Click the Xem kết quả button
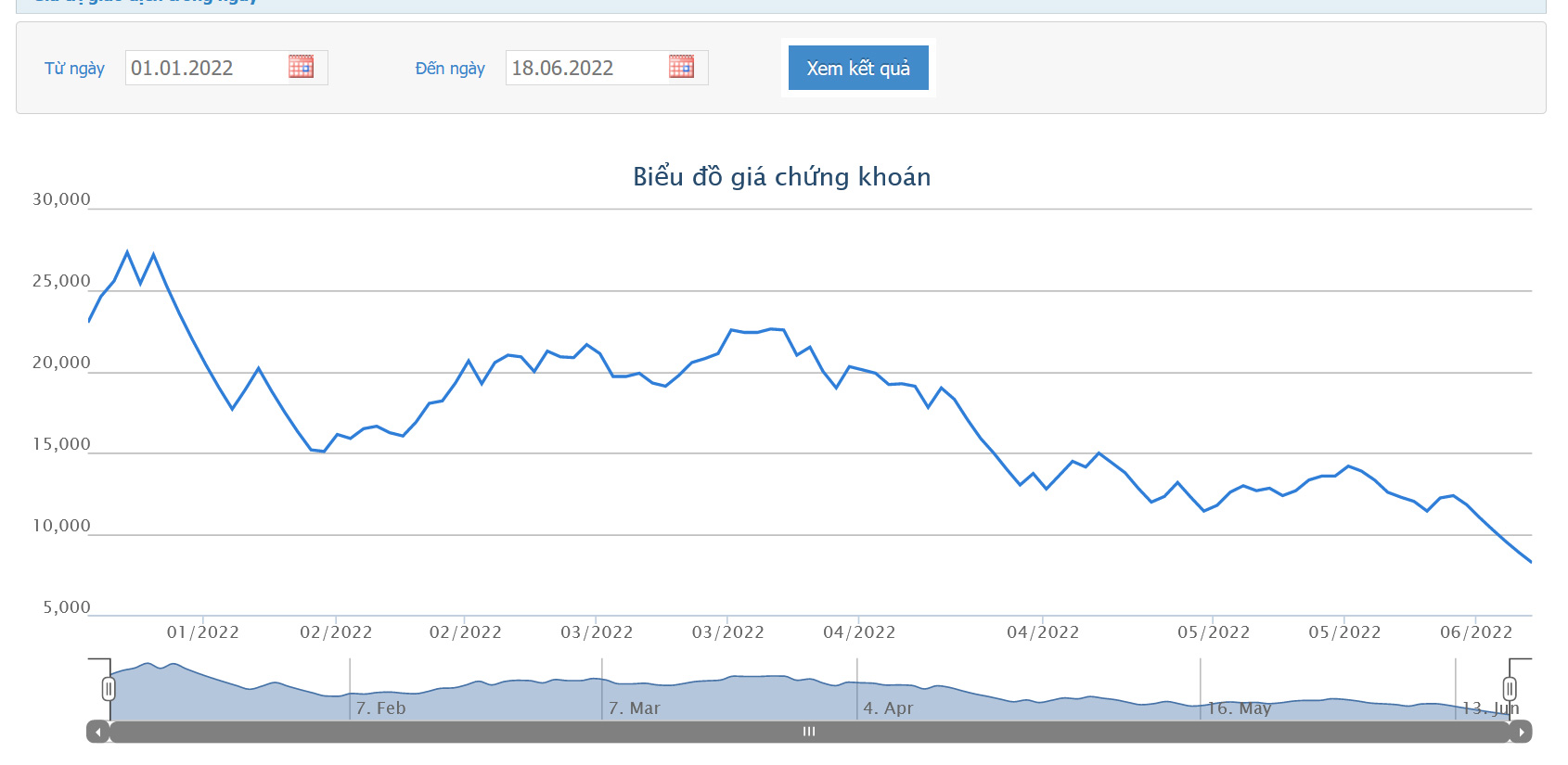 click(x=858, y=68)
